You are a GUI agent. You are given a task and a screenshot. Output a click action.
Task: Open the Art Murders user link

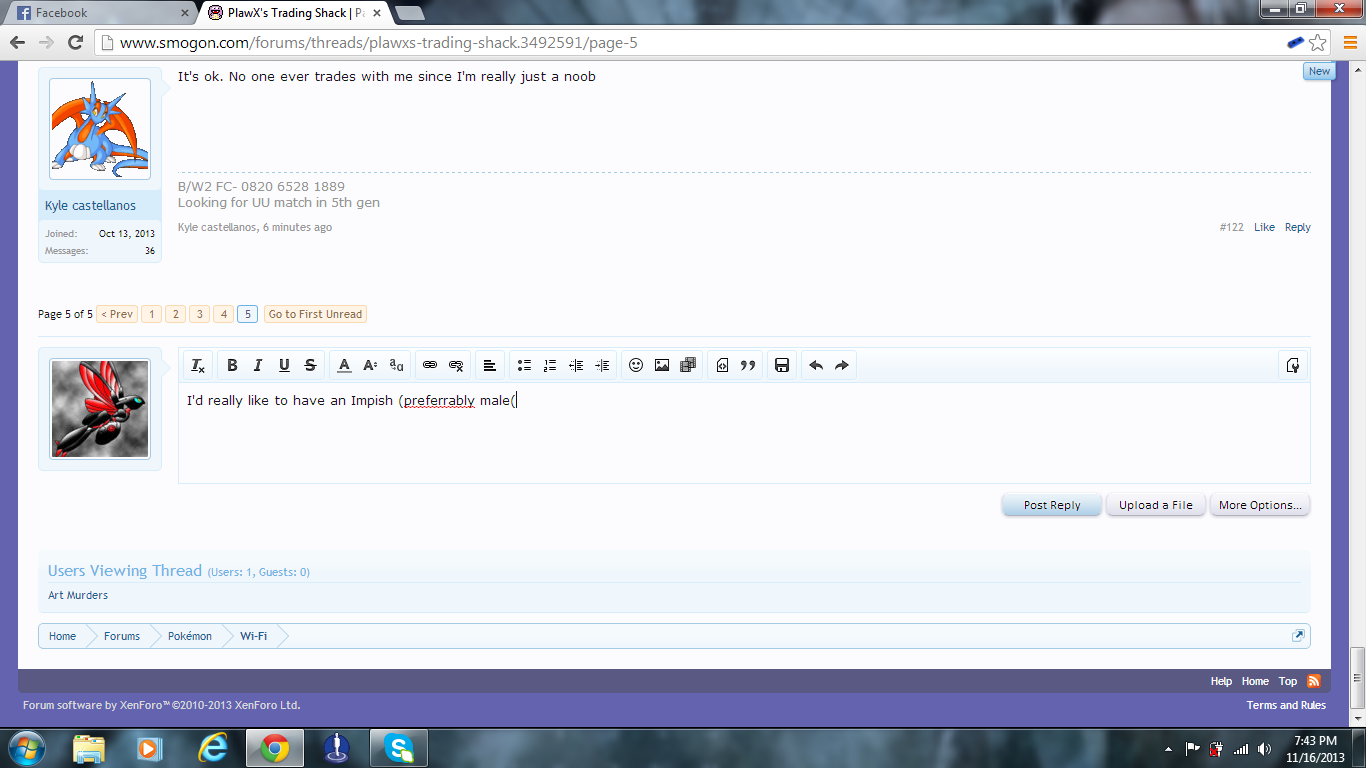[78, 595]
